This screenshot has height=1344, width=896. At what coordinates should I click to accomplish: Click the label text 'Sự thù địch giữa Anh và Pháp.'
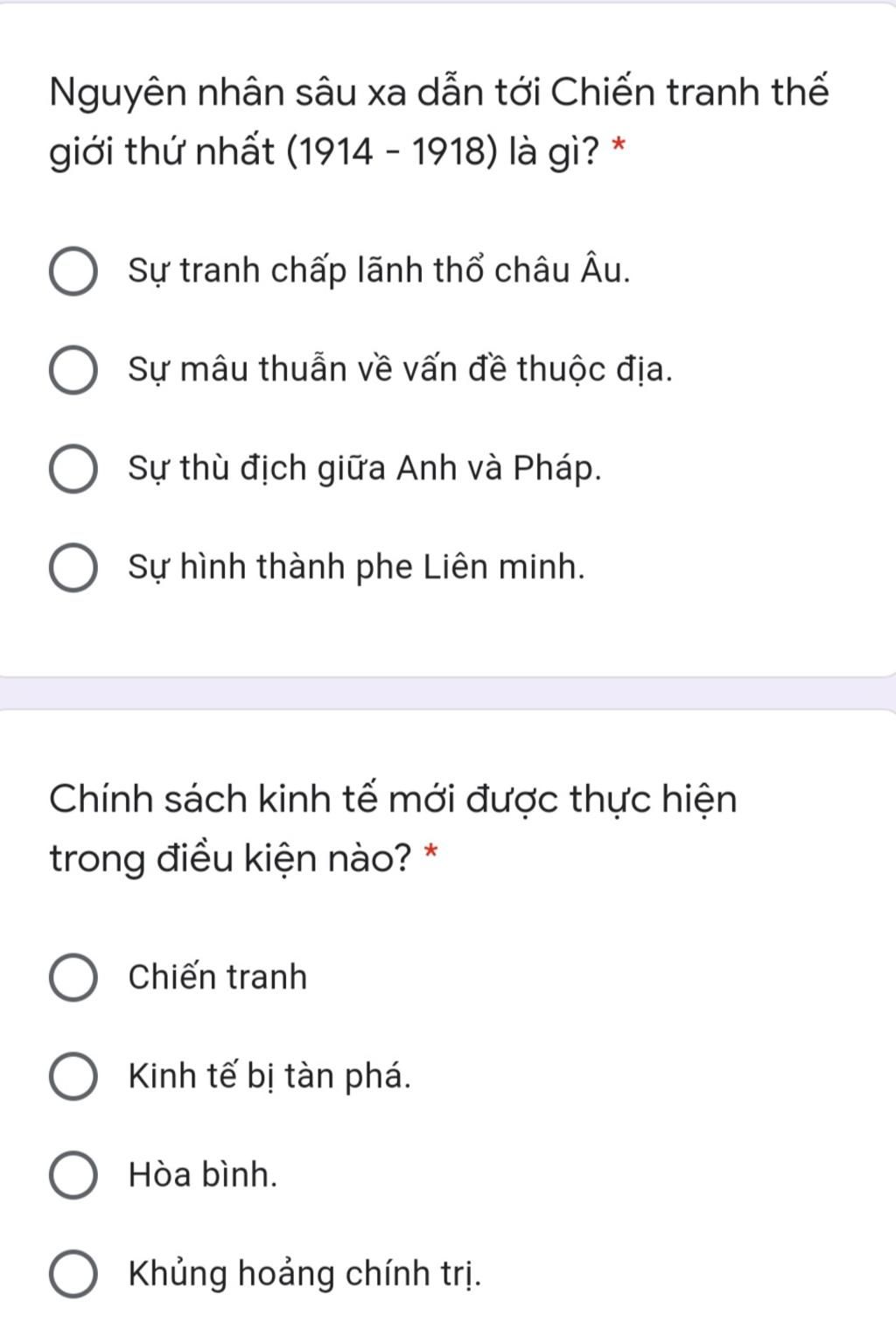point(365,469)
